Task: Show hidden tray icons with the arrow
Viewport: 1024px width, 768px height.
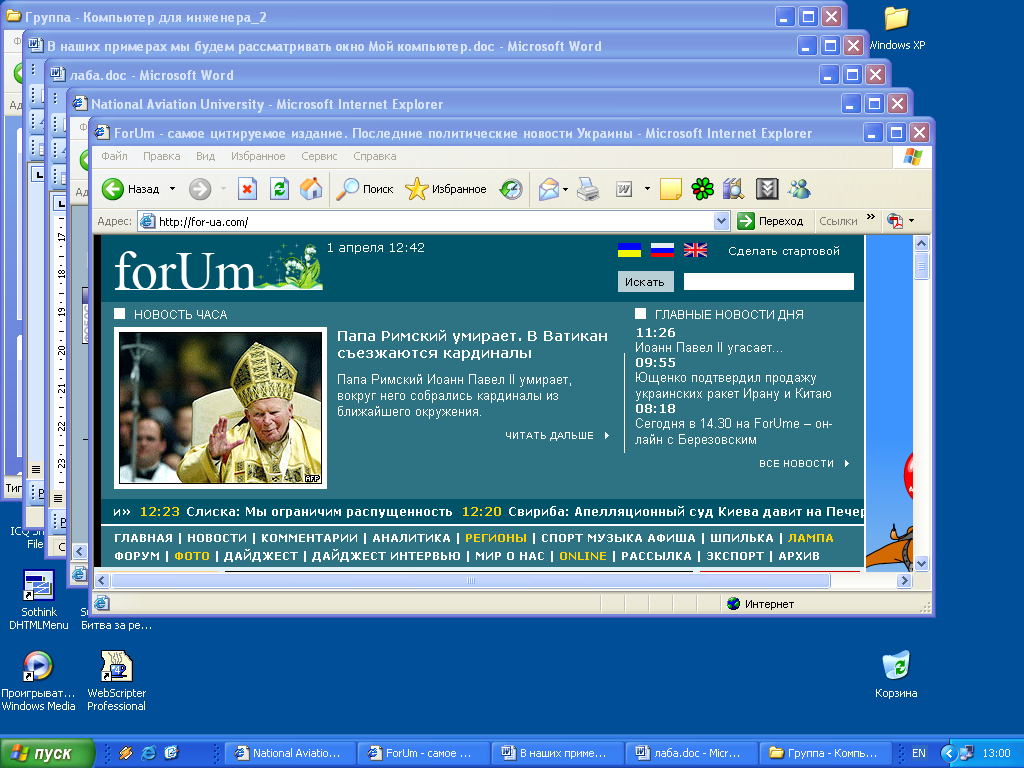Action: pos(949,753)
